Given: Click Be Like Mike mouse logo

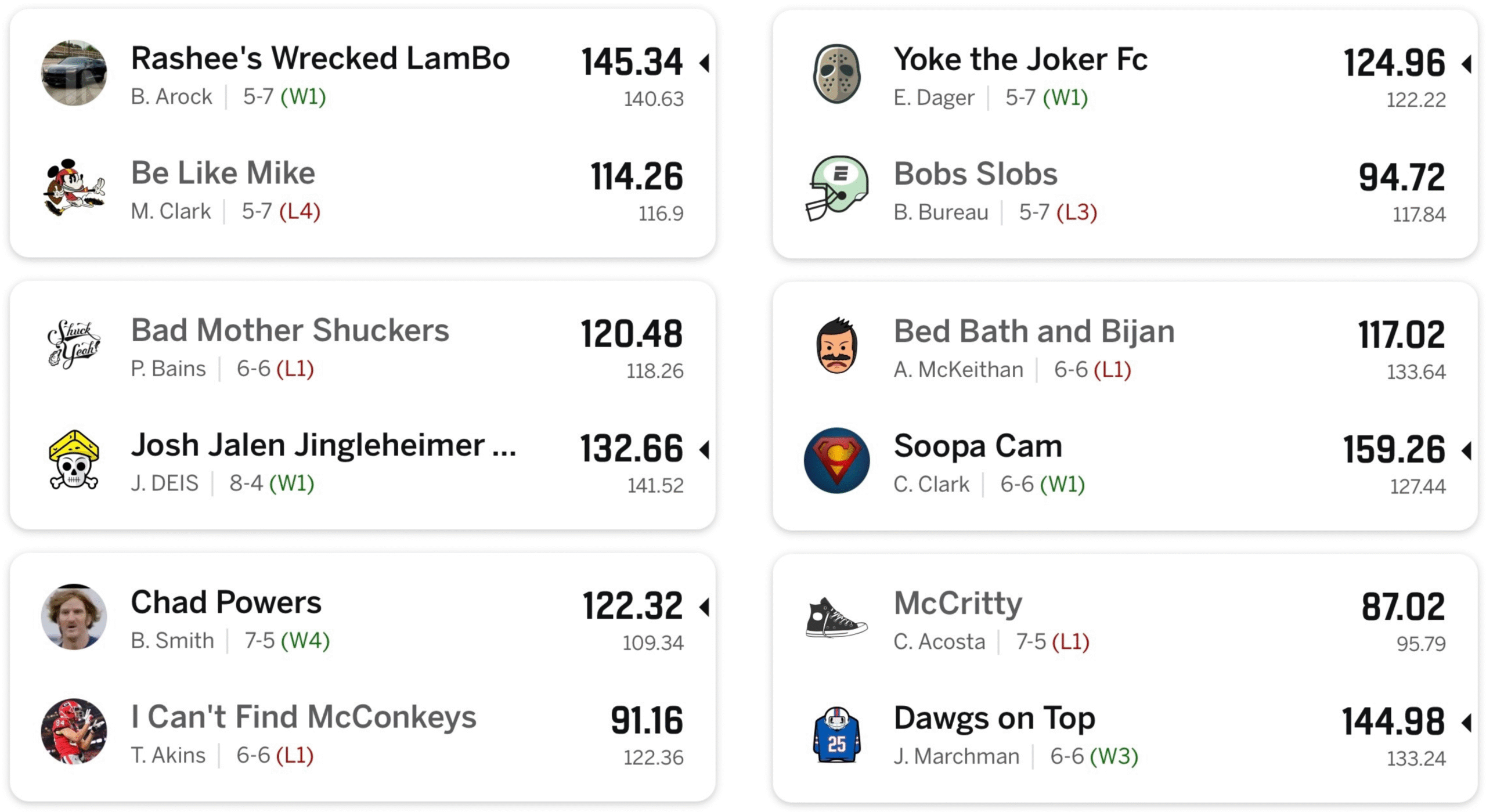Looking at the screenshot, I should pos(74,188).
